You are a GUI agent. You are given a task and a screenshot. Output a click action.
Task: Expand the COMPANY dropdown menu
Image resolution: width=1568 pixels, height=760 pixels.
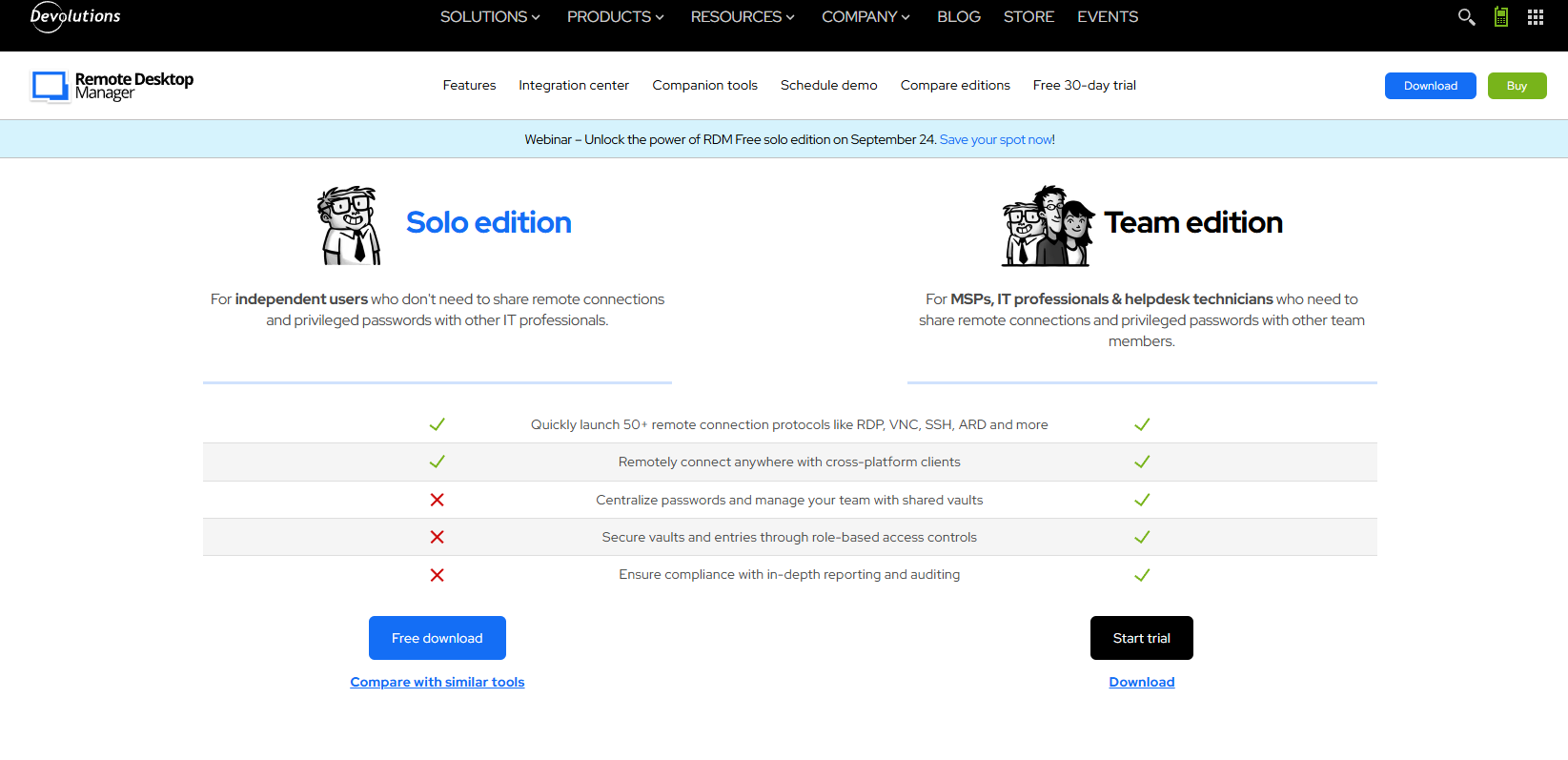tap(865, 17)
